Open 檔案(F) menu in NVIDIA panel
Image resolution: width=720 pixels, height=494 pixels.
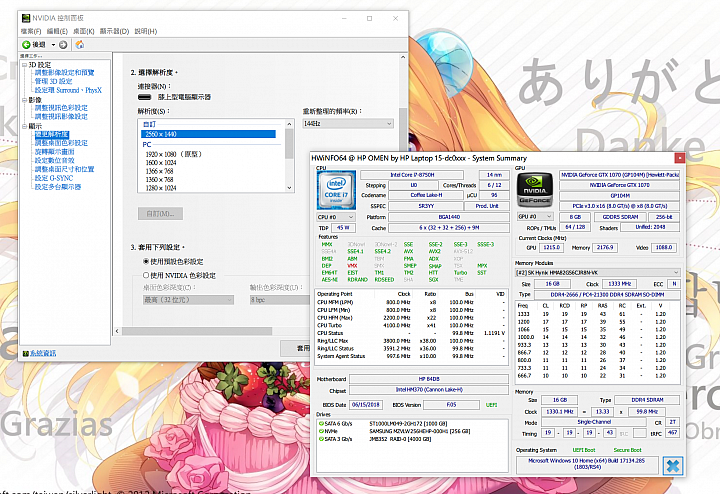pyautogui.click(x=31, y=31)
